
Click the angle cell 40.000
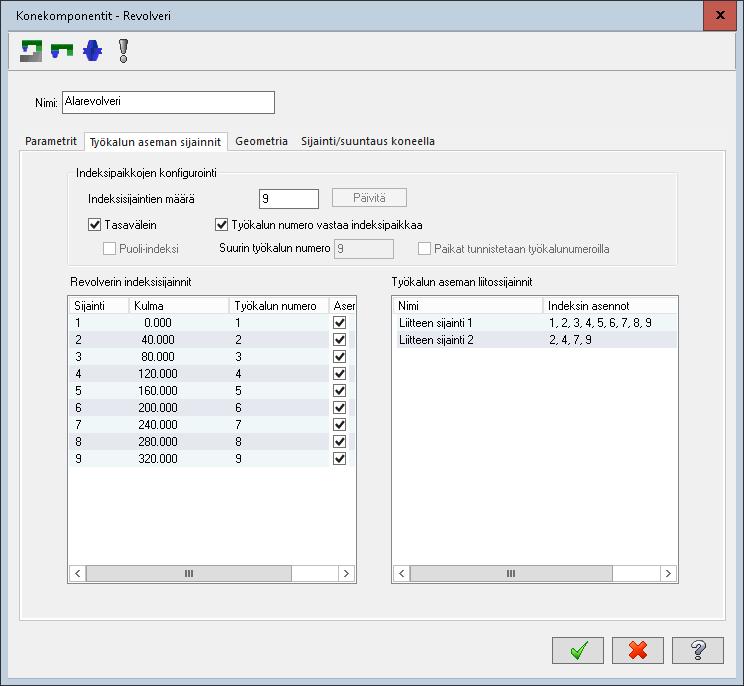[x=158, y=340]
